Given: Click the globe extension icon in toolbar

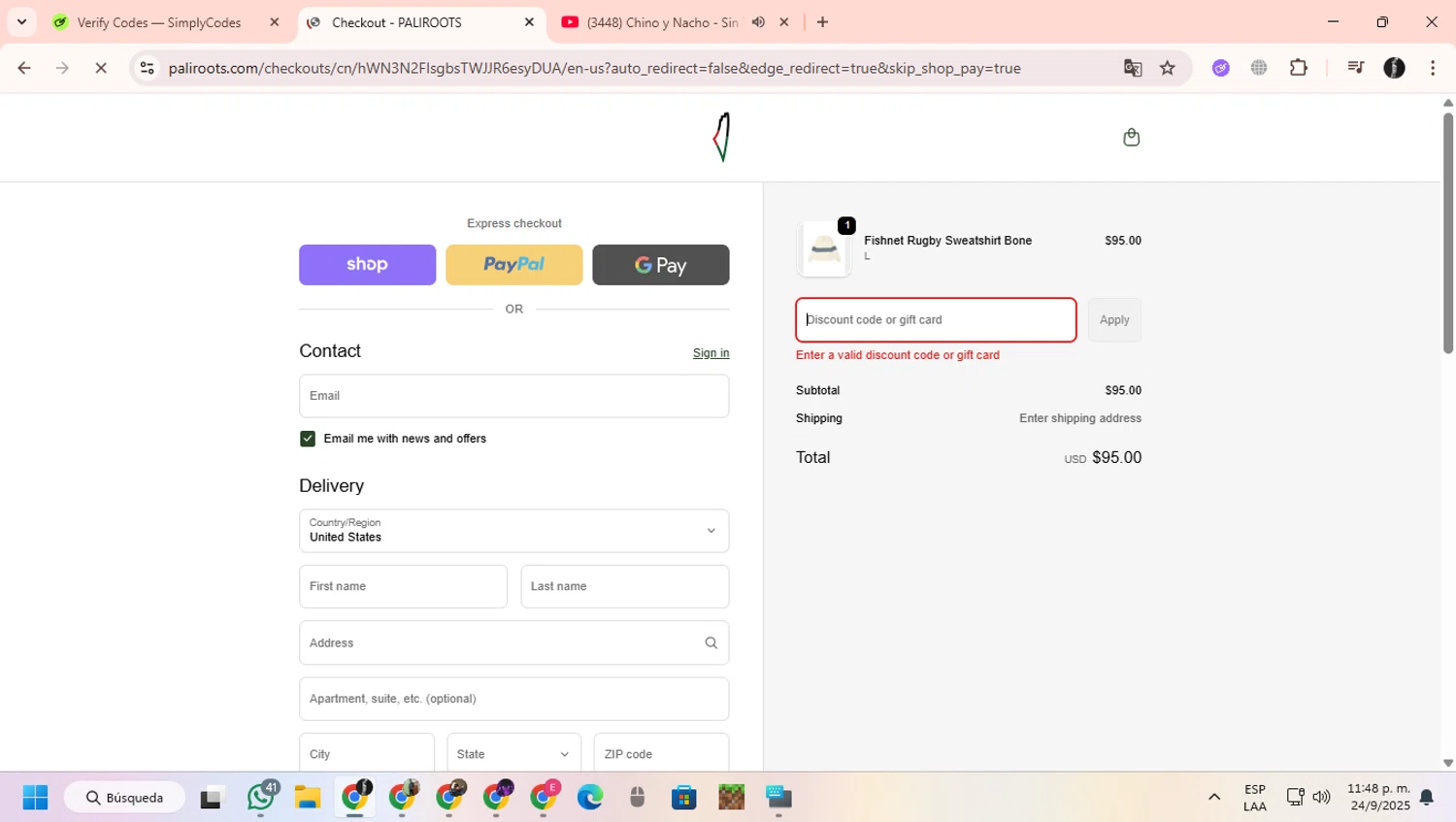Looking at the screenshot, I should 1259,68.
